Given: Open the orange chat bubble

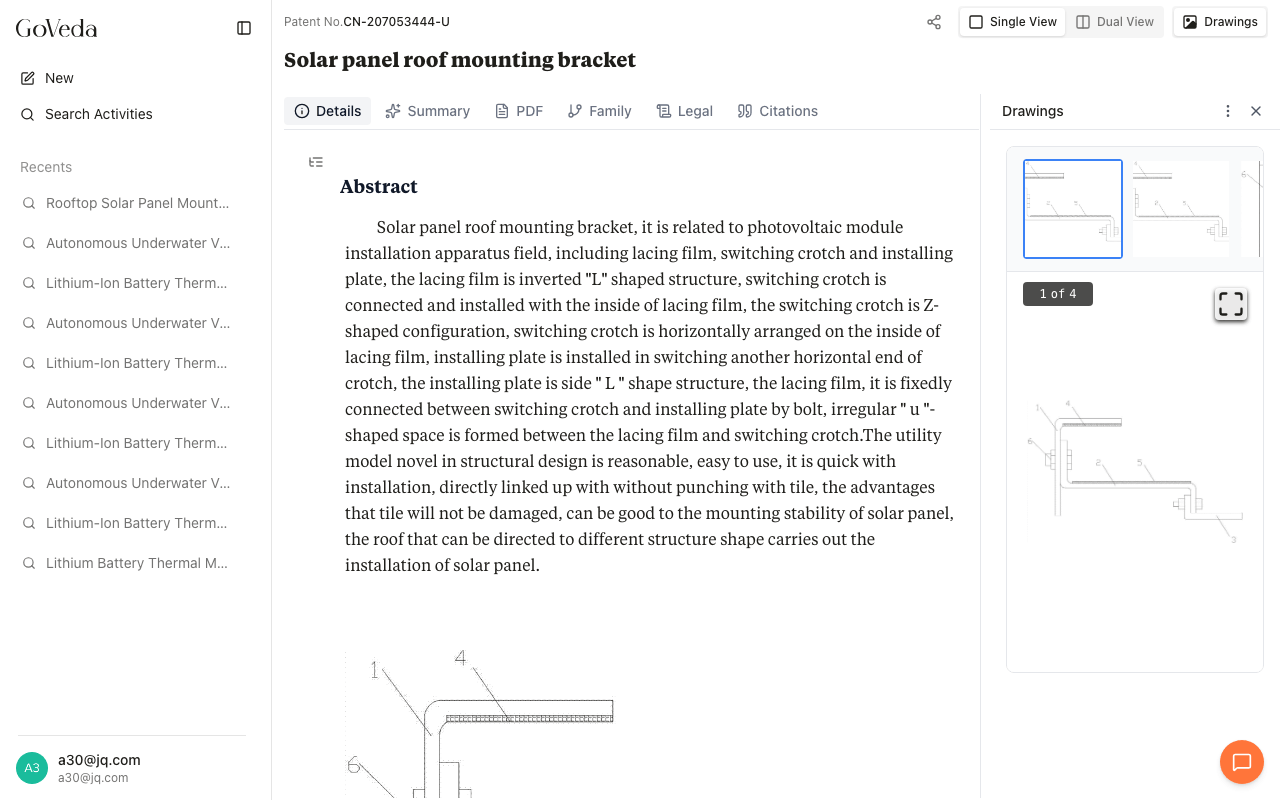Looking at the screenshot, I should [x=1241, y=762].
